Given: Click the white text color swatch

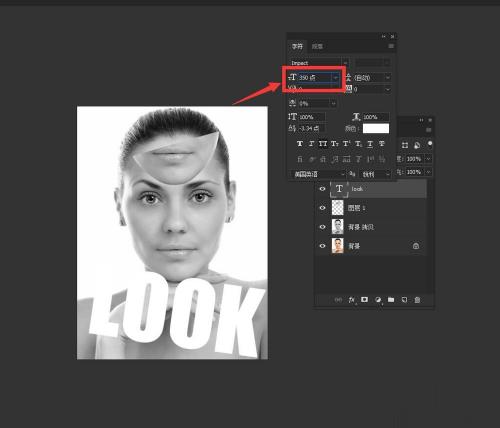Looking at the screenshot, I should [x=376, y=128].
